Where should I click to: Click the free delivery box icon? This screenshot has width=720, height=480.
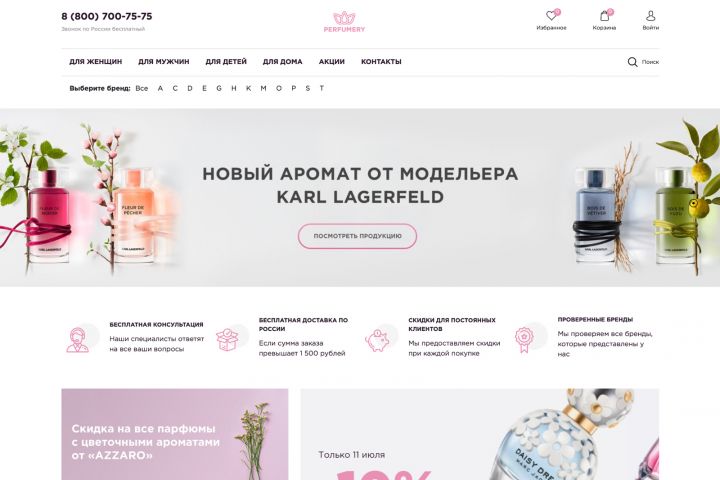227,339
